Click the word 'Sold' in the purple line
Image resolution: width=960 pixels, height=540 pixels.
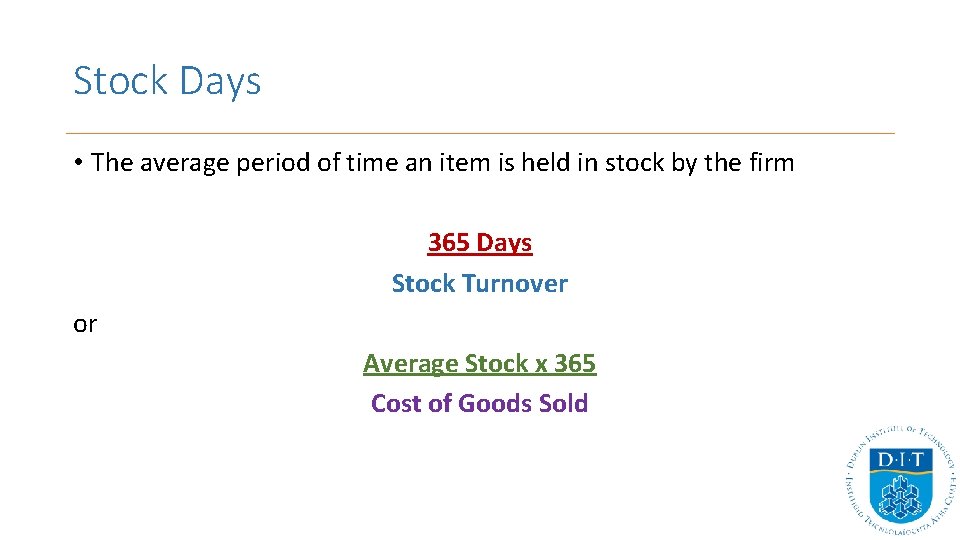[x=563, y=403]
